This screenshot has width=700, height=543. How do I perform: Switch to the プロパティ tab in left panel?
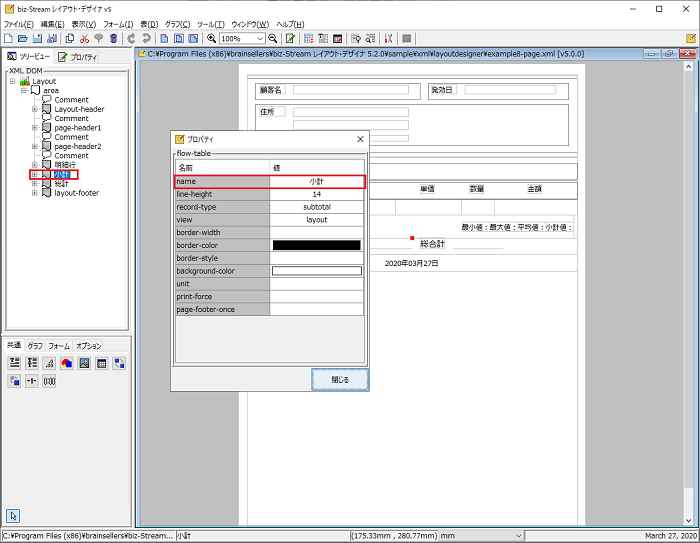(x=77, y=57)
